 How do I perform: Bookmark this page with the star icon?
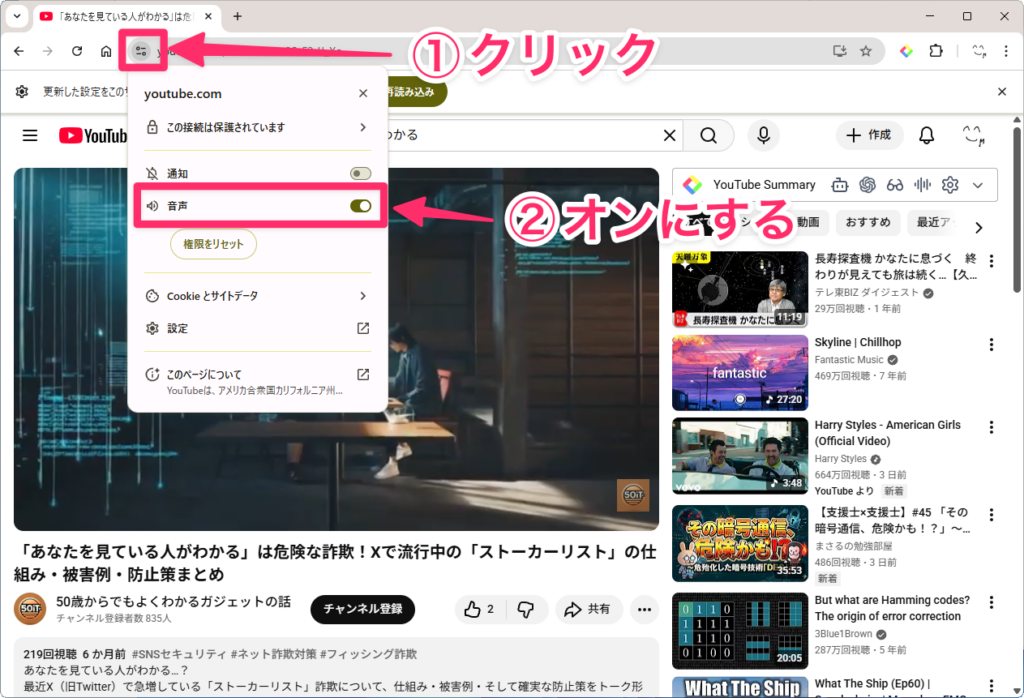(866, 52)
